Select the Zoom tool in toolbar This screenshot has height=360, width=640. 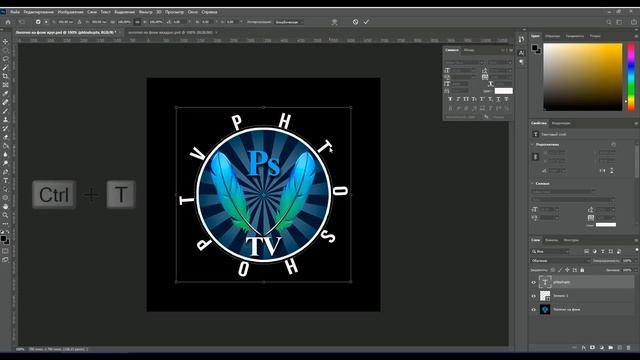[x=5, y=215]
